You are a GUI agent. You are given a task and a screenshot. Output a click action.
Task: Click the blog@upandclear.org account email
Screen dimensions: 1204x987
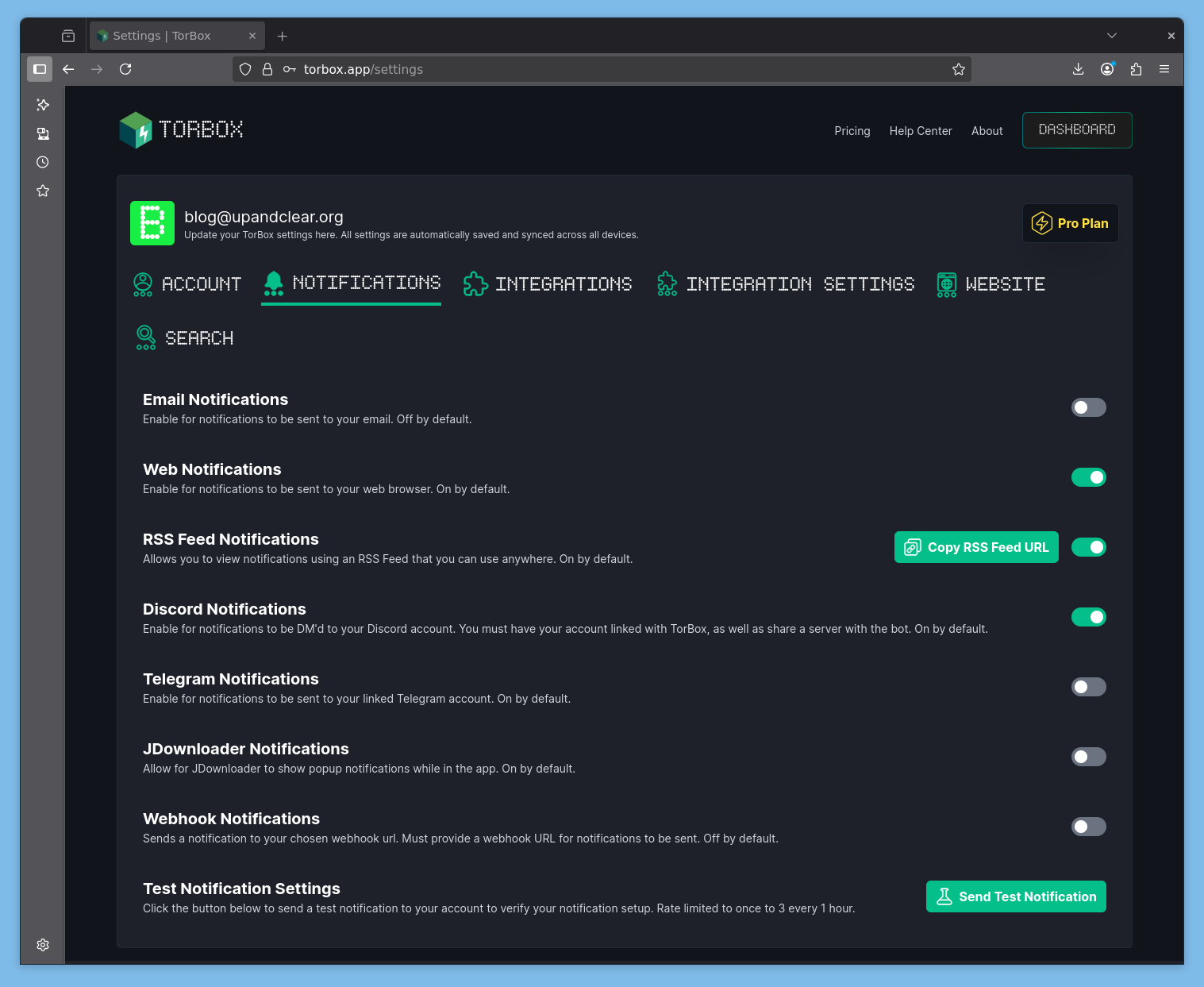click(263, 217)
